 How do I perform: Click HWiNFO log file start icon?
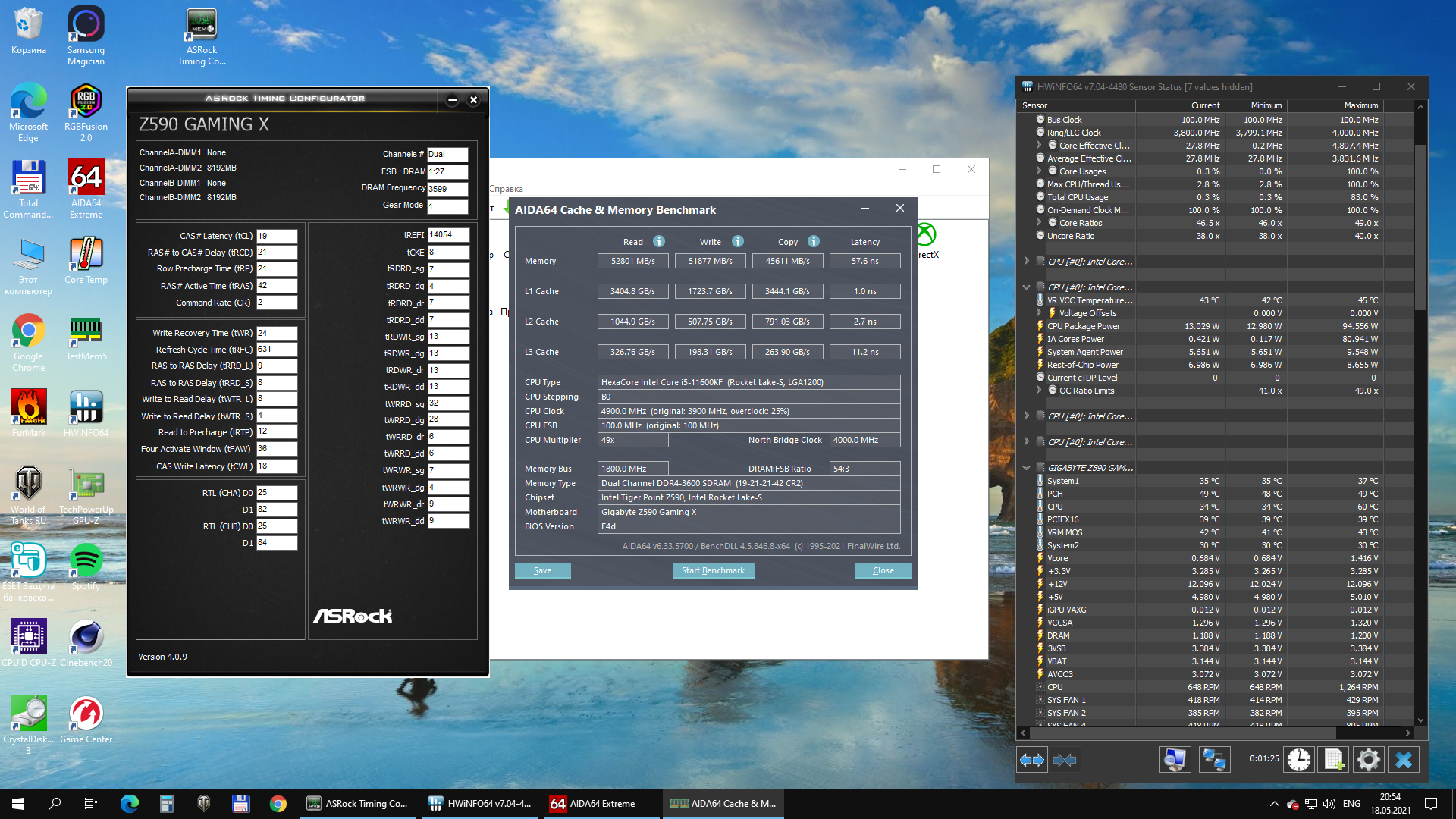(x=1334, y=759)
